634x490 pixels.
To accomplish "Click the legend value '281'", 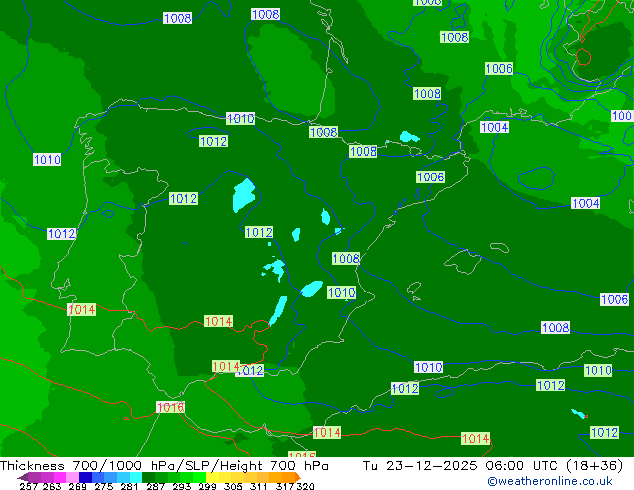I will click(129, 486).
